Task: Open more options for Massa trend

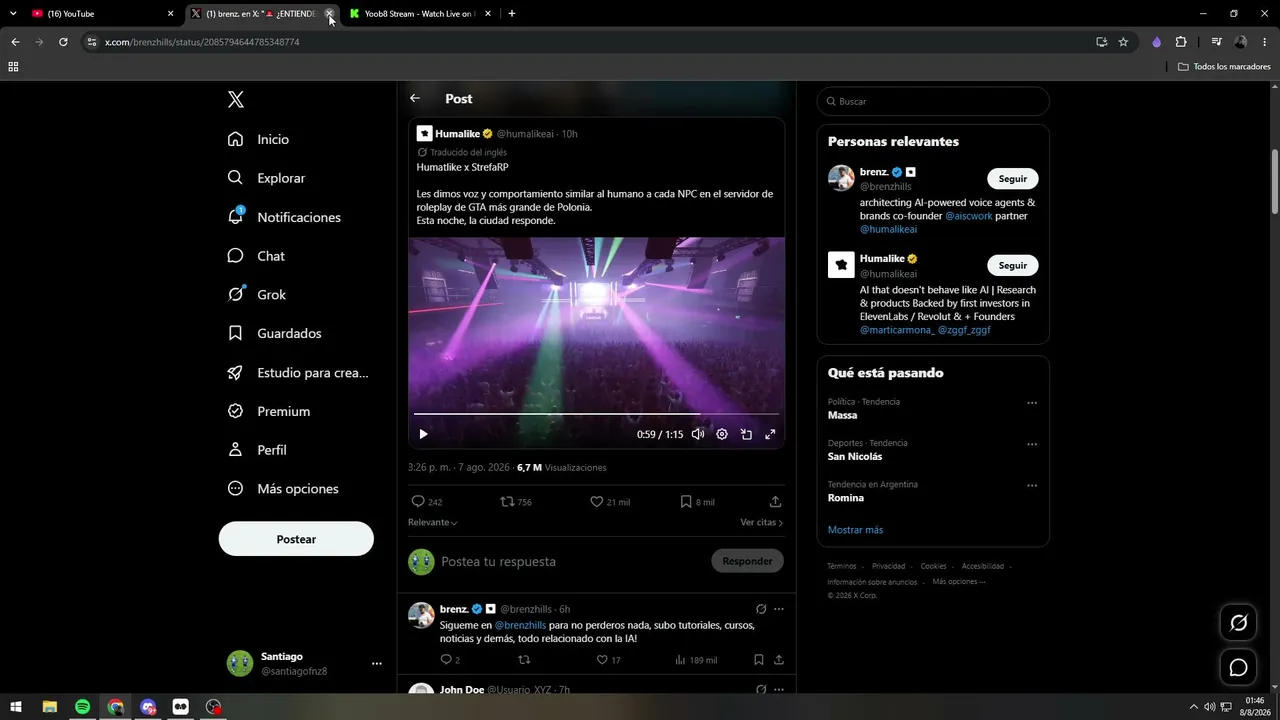Action: (1032, 403)
